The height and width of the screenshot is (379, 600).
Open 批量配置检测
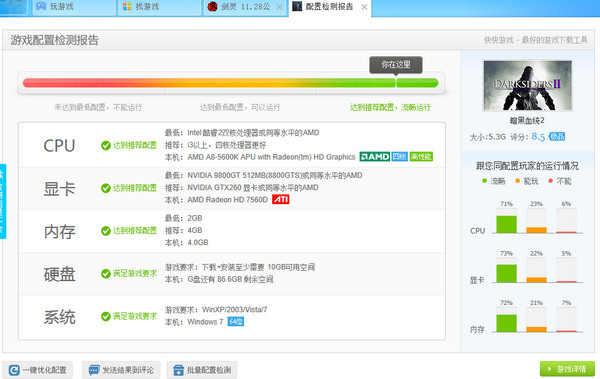202,370
